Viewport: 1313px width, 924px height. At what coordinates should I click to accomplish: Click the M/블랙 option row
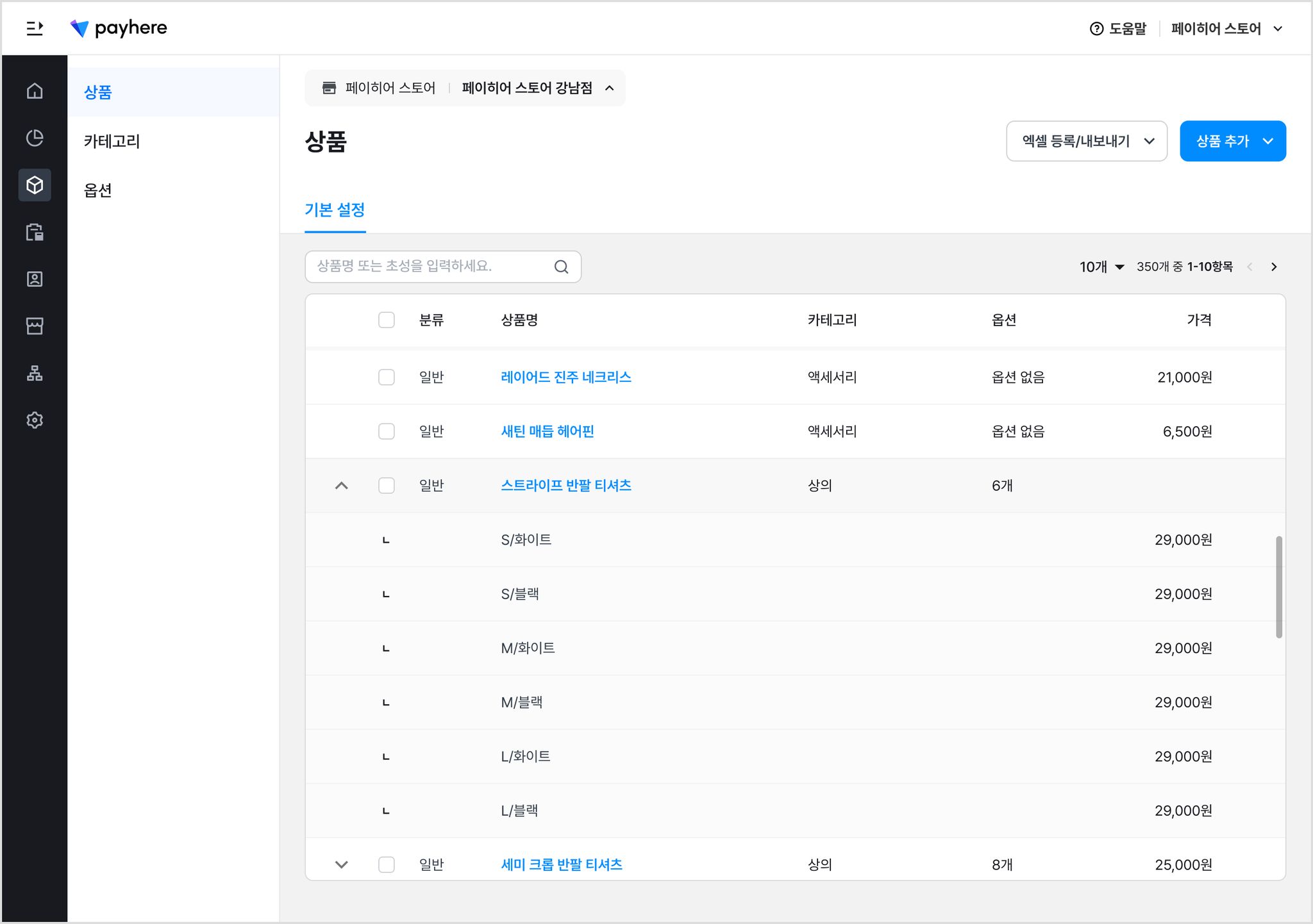tap(796, 702)
